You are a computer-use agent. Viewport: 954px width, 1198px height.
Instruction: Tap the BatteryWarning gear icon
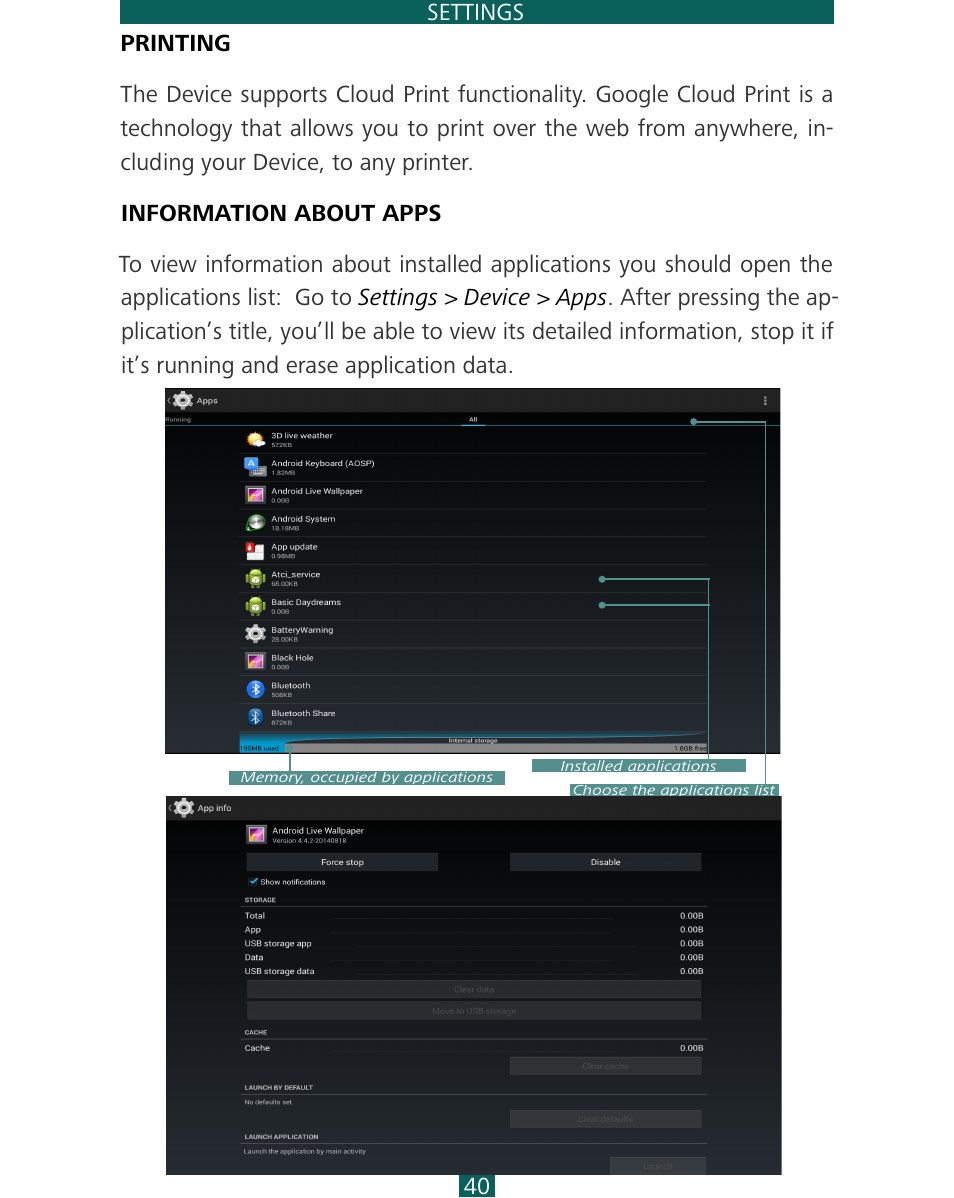(x=255, y=633)
